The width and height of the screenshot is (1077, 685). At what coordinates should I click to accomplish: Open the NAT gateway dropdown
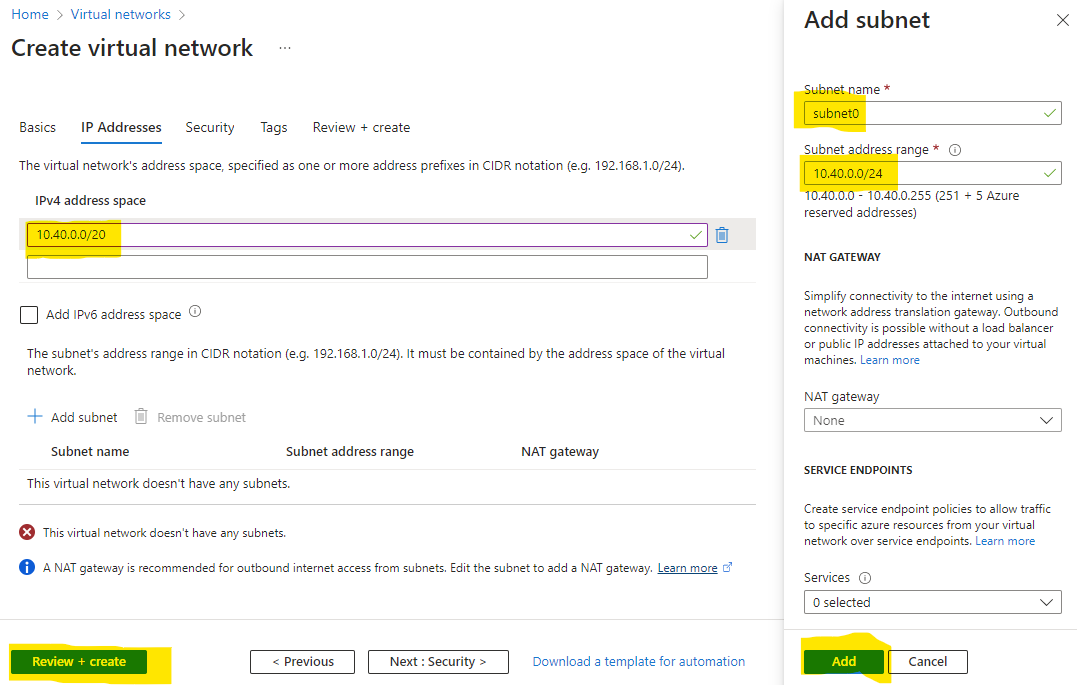click(x=932, y=420)
